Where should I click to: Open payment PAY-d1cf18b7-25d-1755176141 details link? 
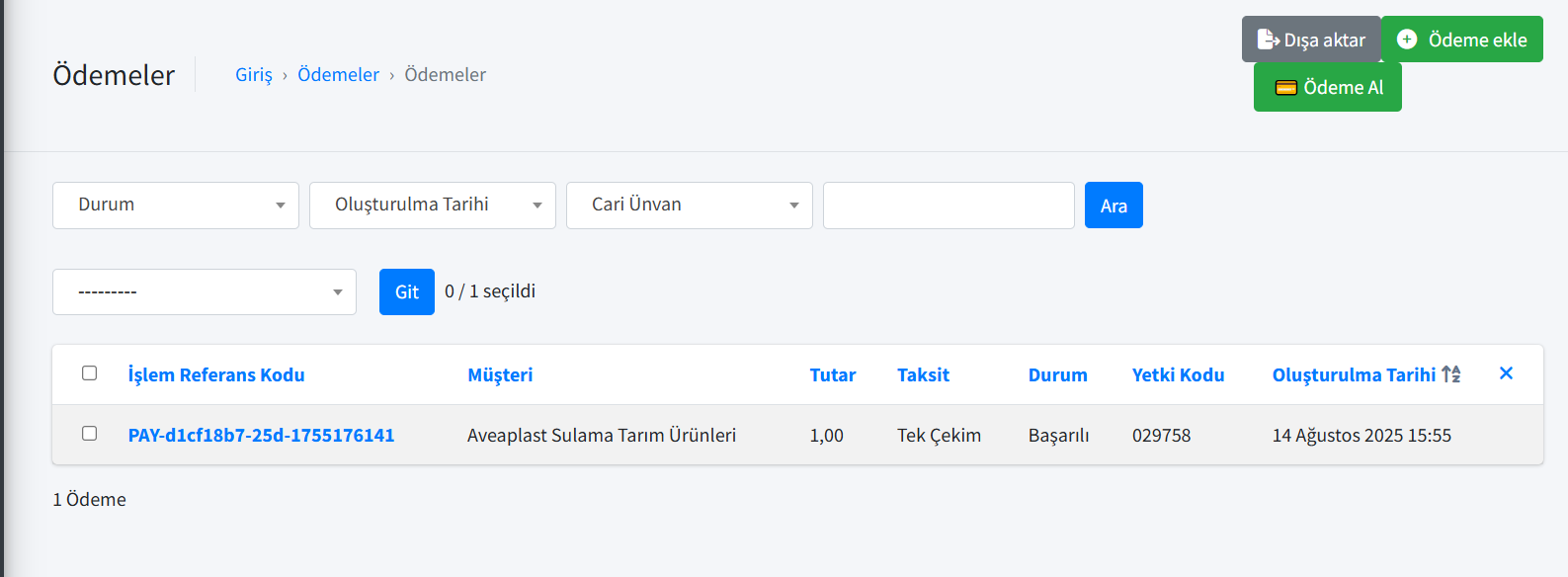[x=261, y=435]
